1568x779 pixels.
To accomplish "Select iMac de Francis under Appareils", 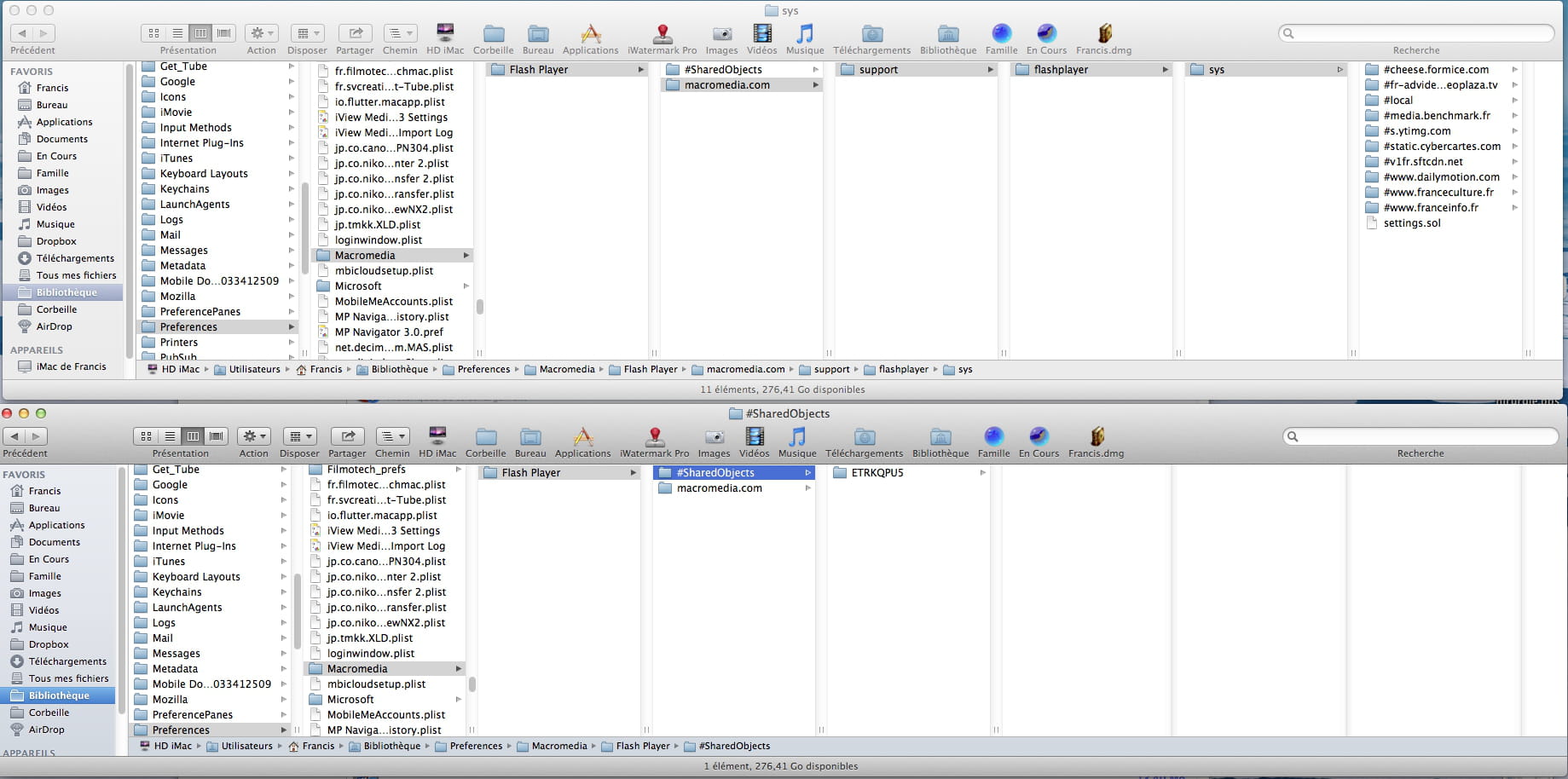I will [x=71, y=366].
